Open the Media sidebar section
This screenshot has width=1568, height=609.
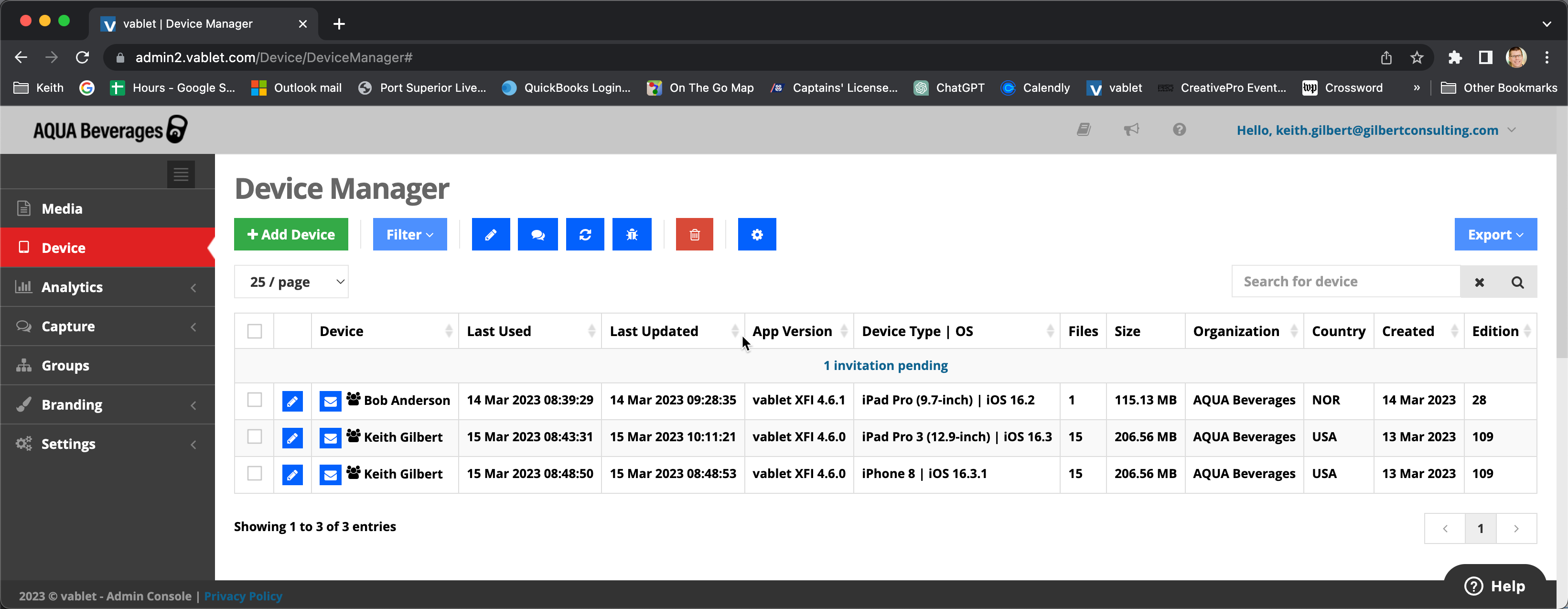(x=107, y=208)
